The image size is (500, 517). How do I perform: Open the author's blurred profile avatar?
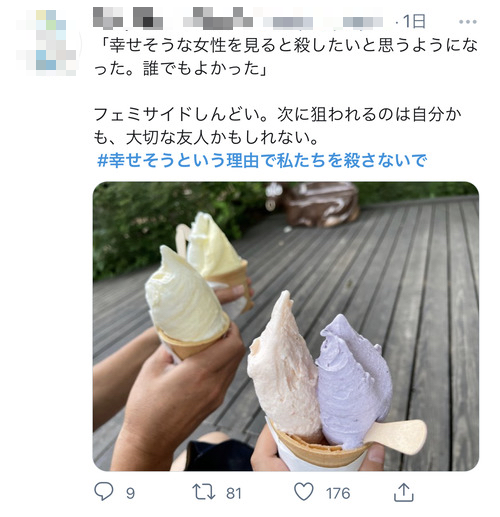point(47,43)
